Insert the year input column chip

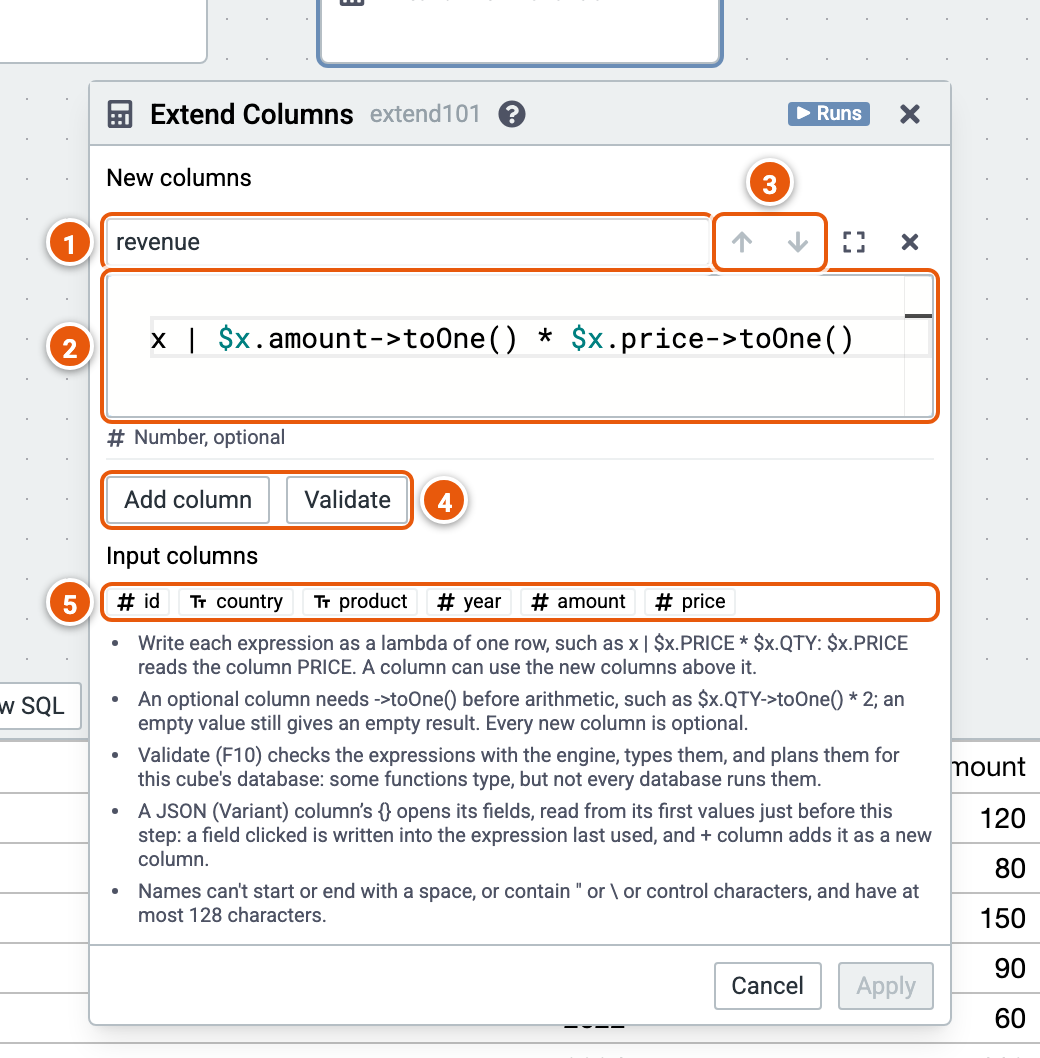click(x=469, y=601)
